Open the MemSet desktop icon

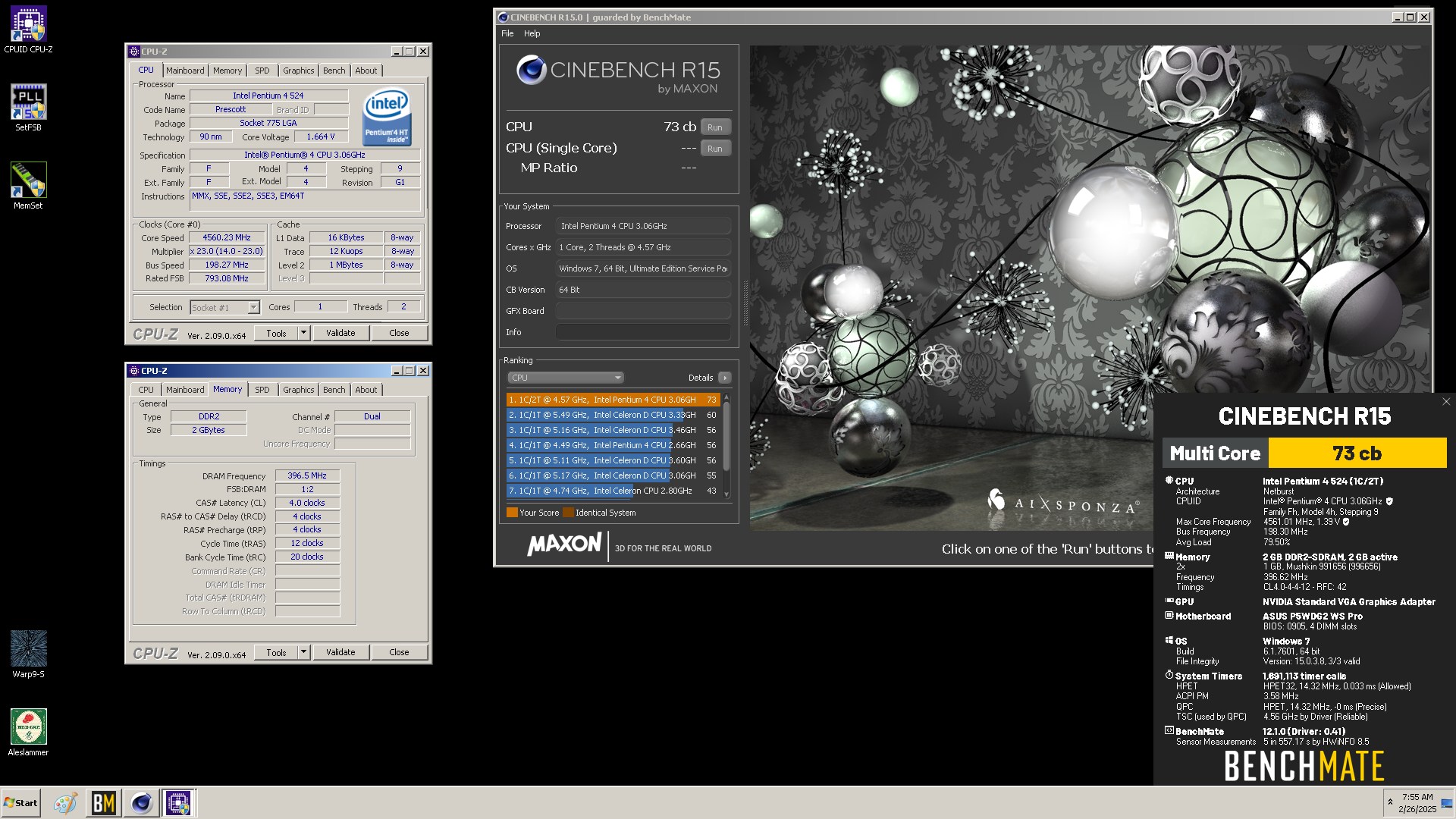coord(28,186)
